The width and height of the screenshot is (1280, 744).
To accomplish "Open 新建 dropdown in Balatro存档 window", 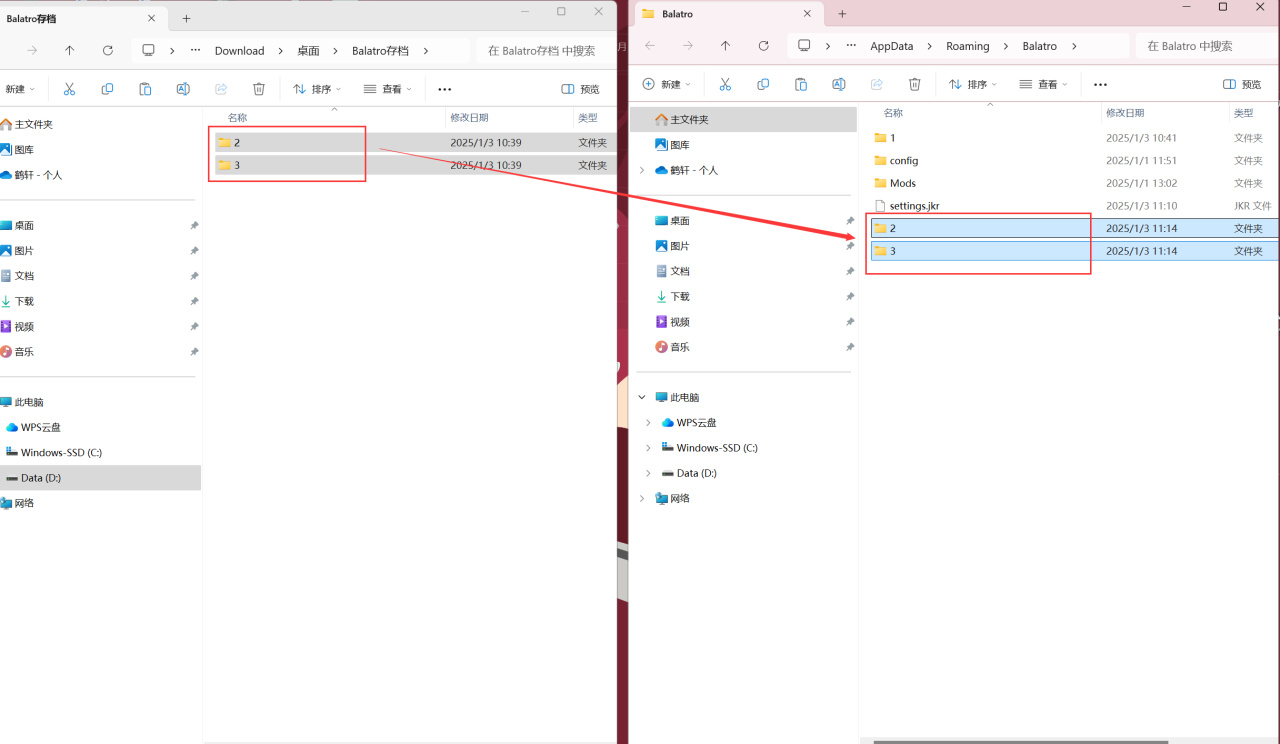I will 20,89.
